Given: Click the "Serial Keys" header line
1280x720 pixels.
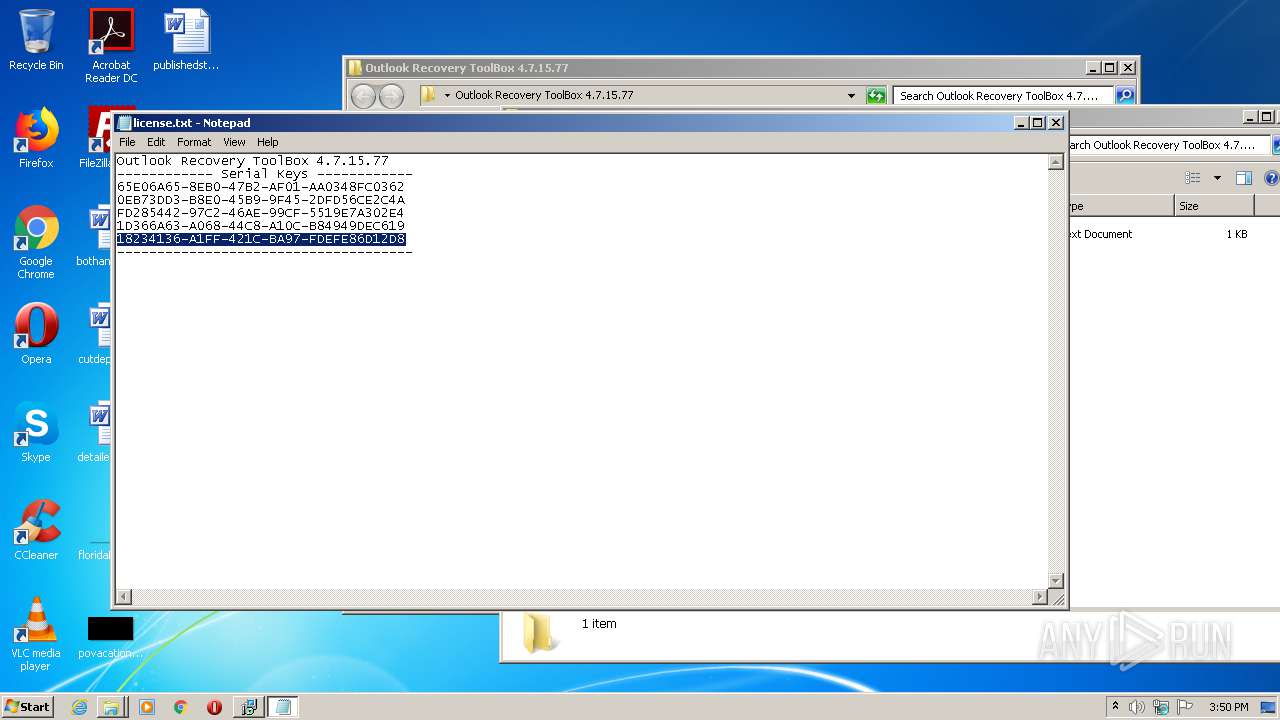Looking at the screenshot, I should [x=264, y=174].
